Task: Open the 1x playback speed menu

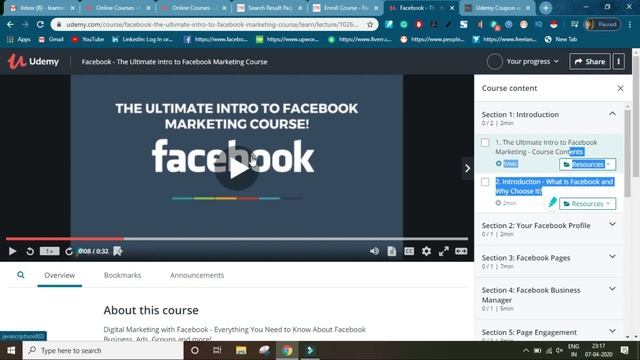Action: tap(49, 251)
